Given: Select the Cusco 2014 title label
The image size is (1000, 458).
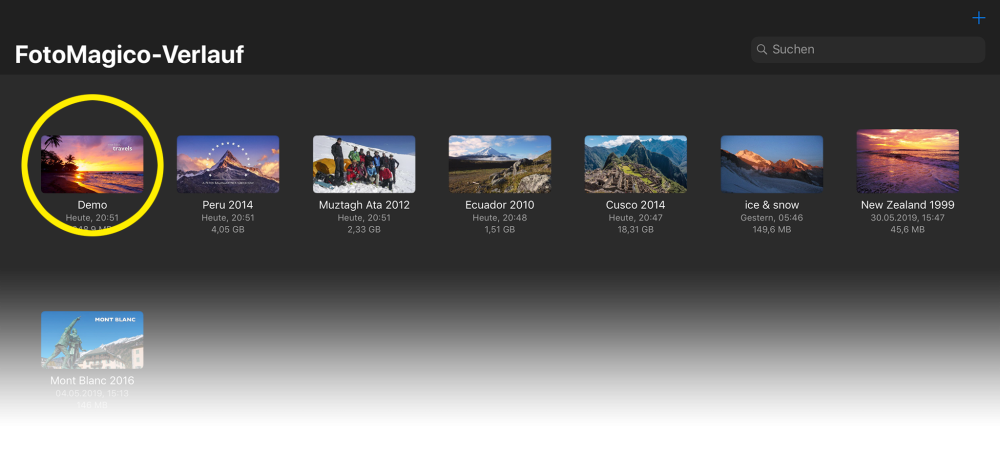Looking at the screenshot, I should [x=636, y=205].
